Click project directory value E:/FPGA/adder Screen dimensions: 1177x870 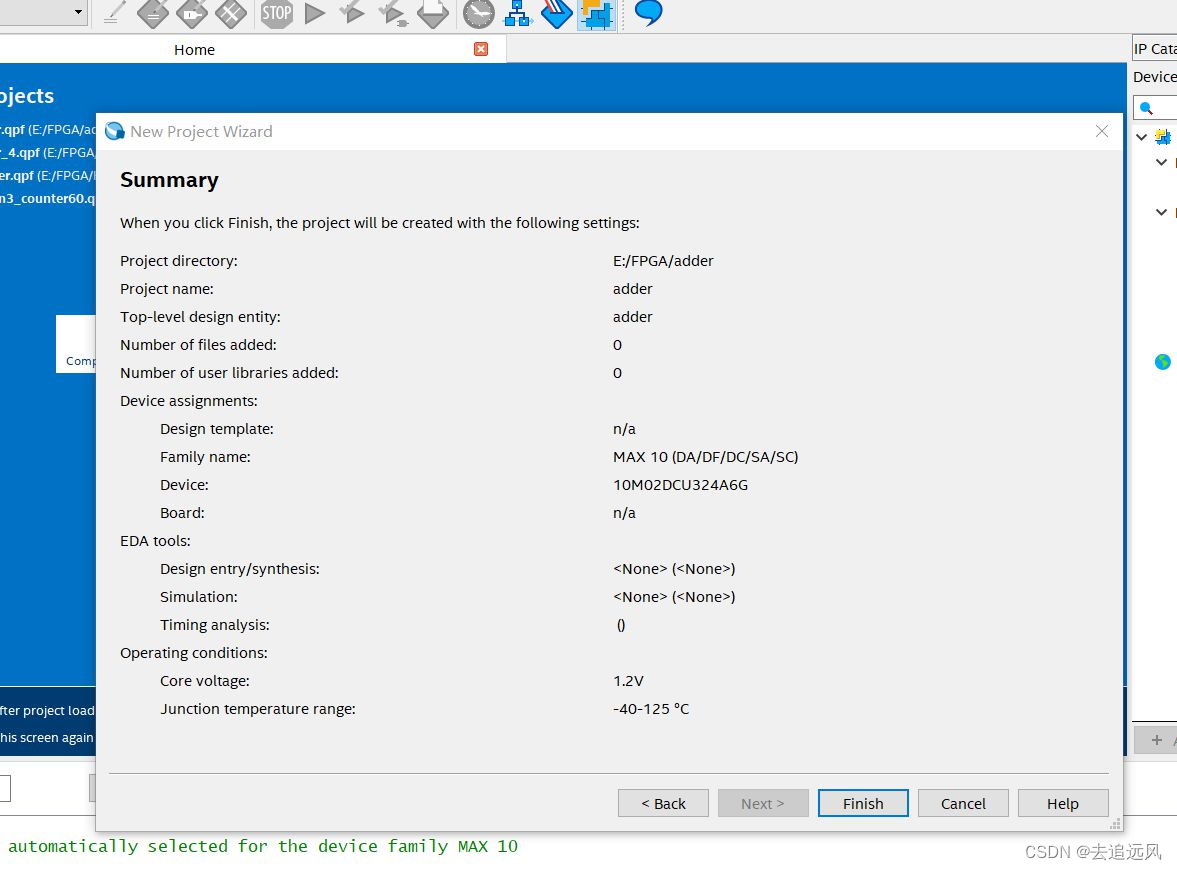pos(663,260)
